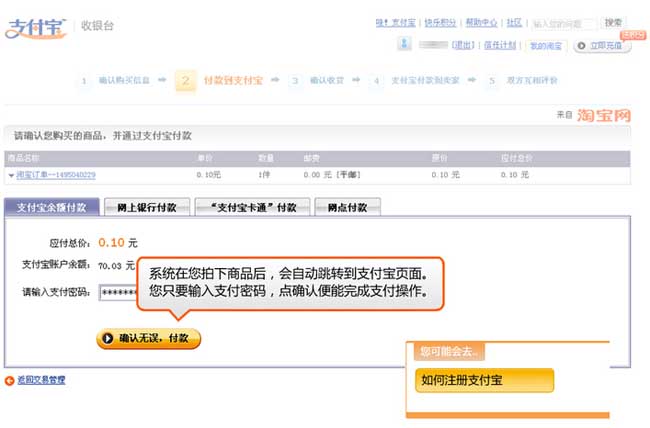Switch to "支付宝卡通"付款 tab

[252, 207]
